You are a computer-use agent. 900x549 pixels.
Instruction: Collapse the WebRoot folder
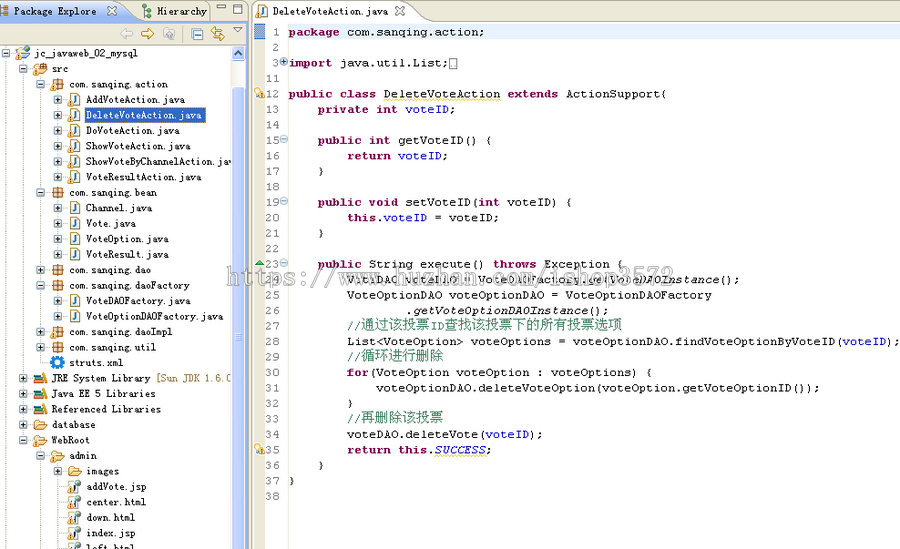pyautogui.click(x=23, y=440)
